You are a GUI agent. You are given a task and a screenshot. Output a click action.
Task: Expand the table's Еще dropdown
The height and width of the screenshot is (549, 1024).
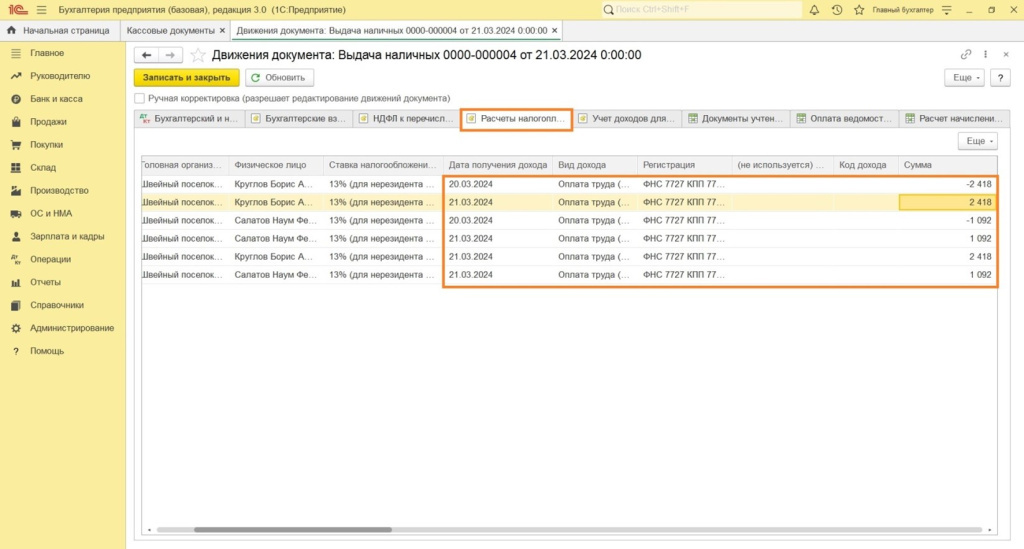pos(977,142)
